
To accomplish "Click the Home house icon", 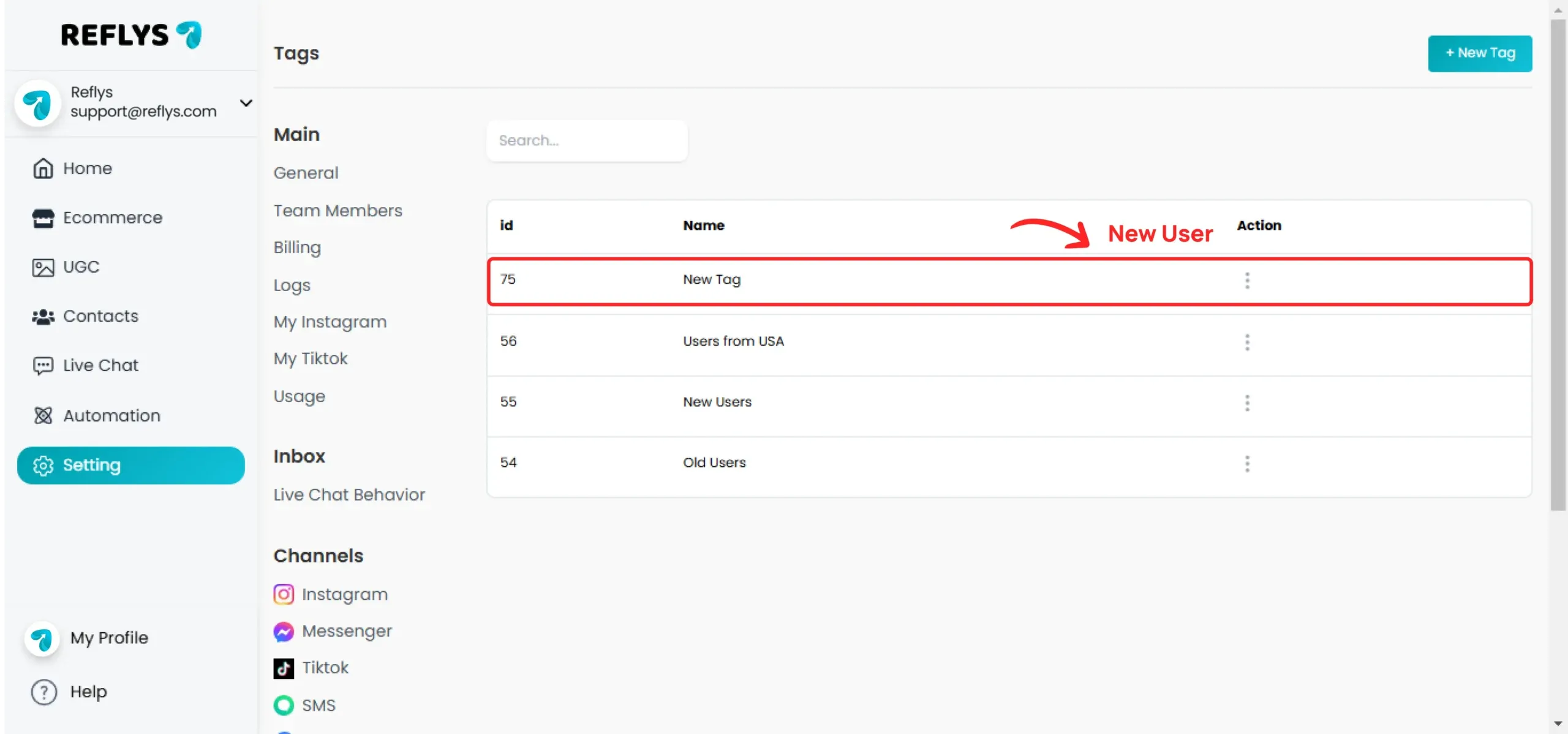I will click(43, 168).
